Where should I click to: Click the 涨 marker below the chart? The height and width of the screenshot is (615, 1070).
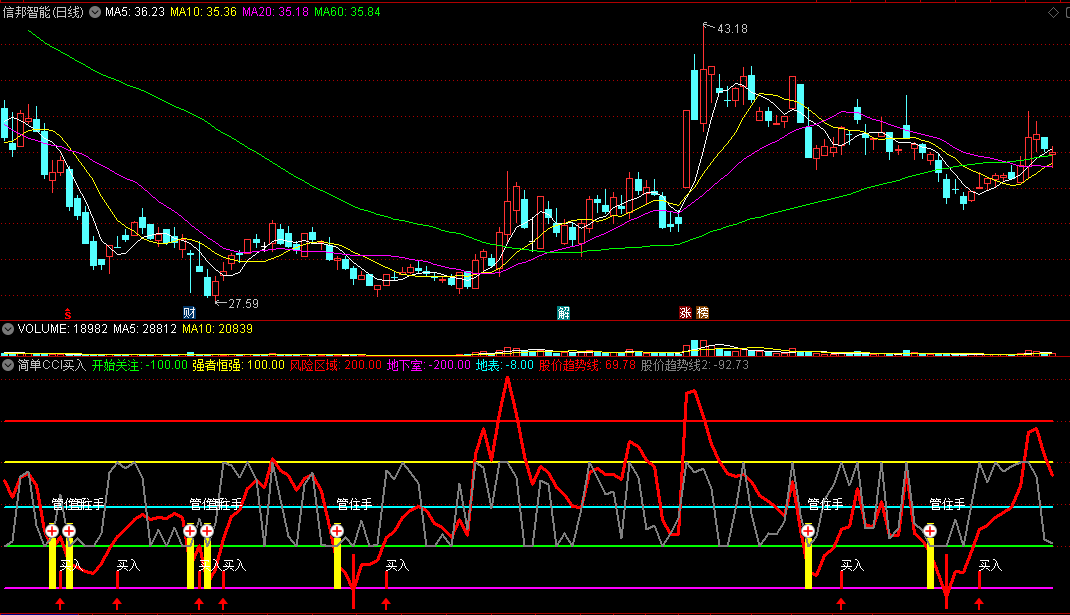point(685,313)
